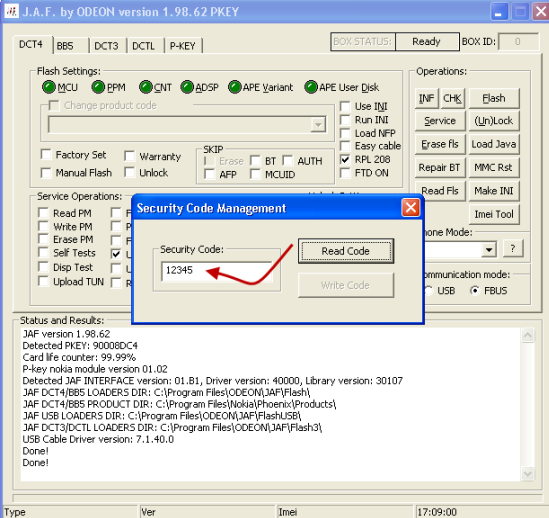Click the Load Java button

point(494,144)
